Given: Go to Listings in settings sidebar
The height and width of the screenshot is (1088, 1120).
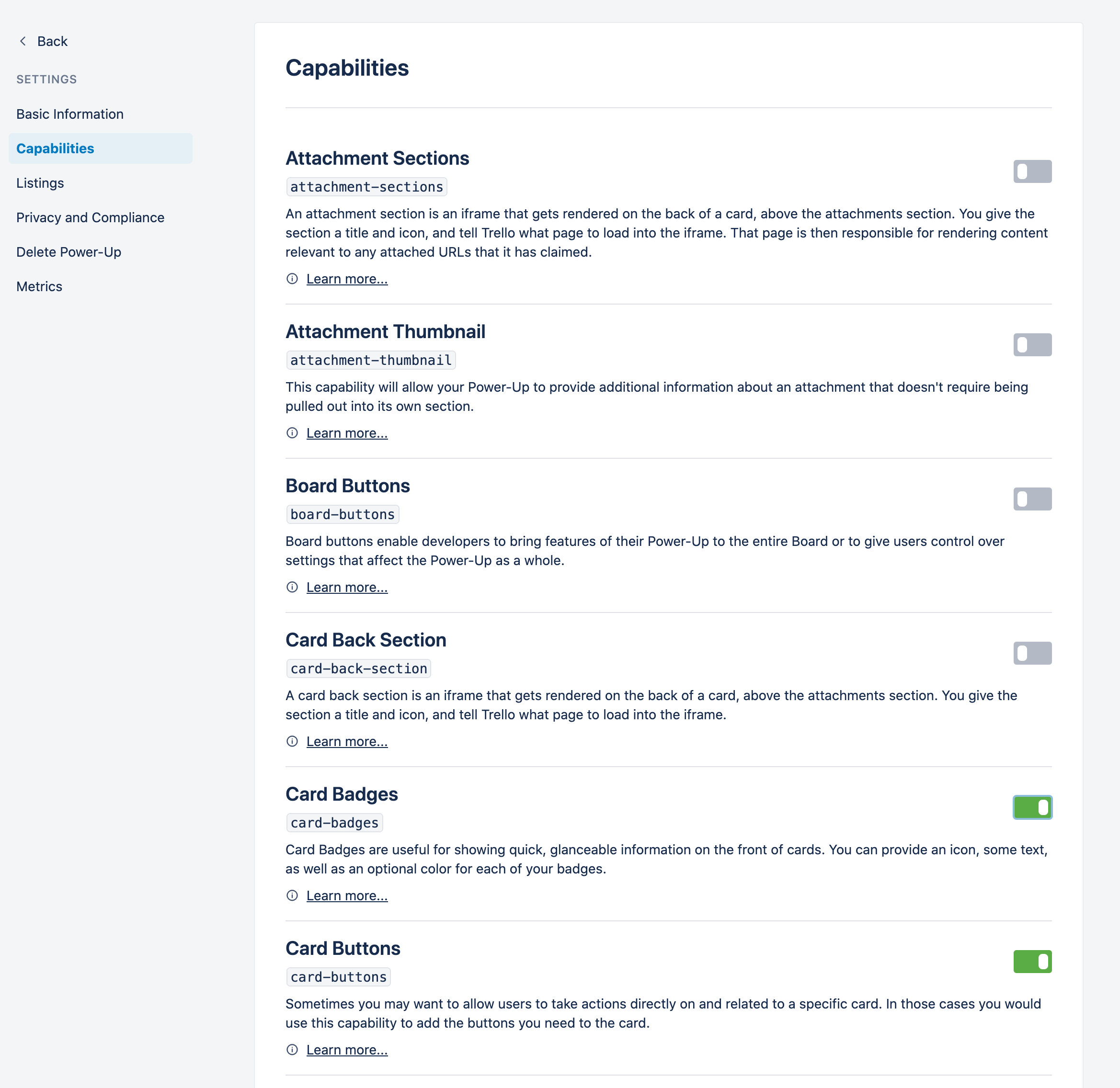Looking at the screenshot, I should tap(40, 183).
